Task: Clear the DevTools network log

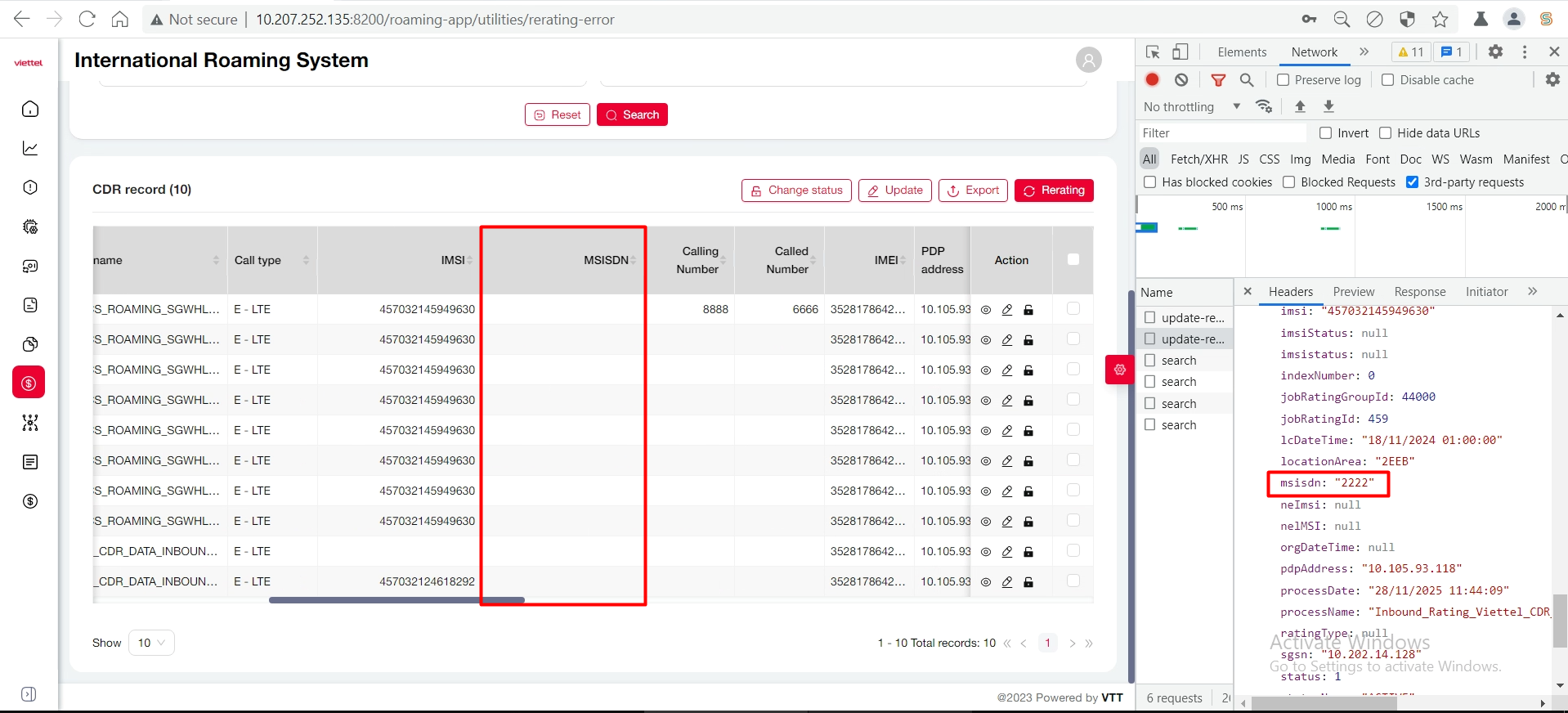Action: [1181, 79]
